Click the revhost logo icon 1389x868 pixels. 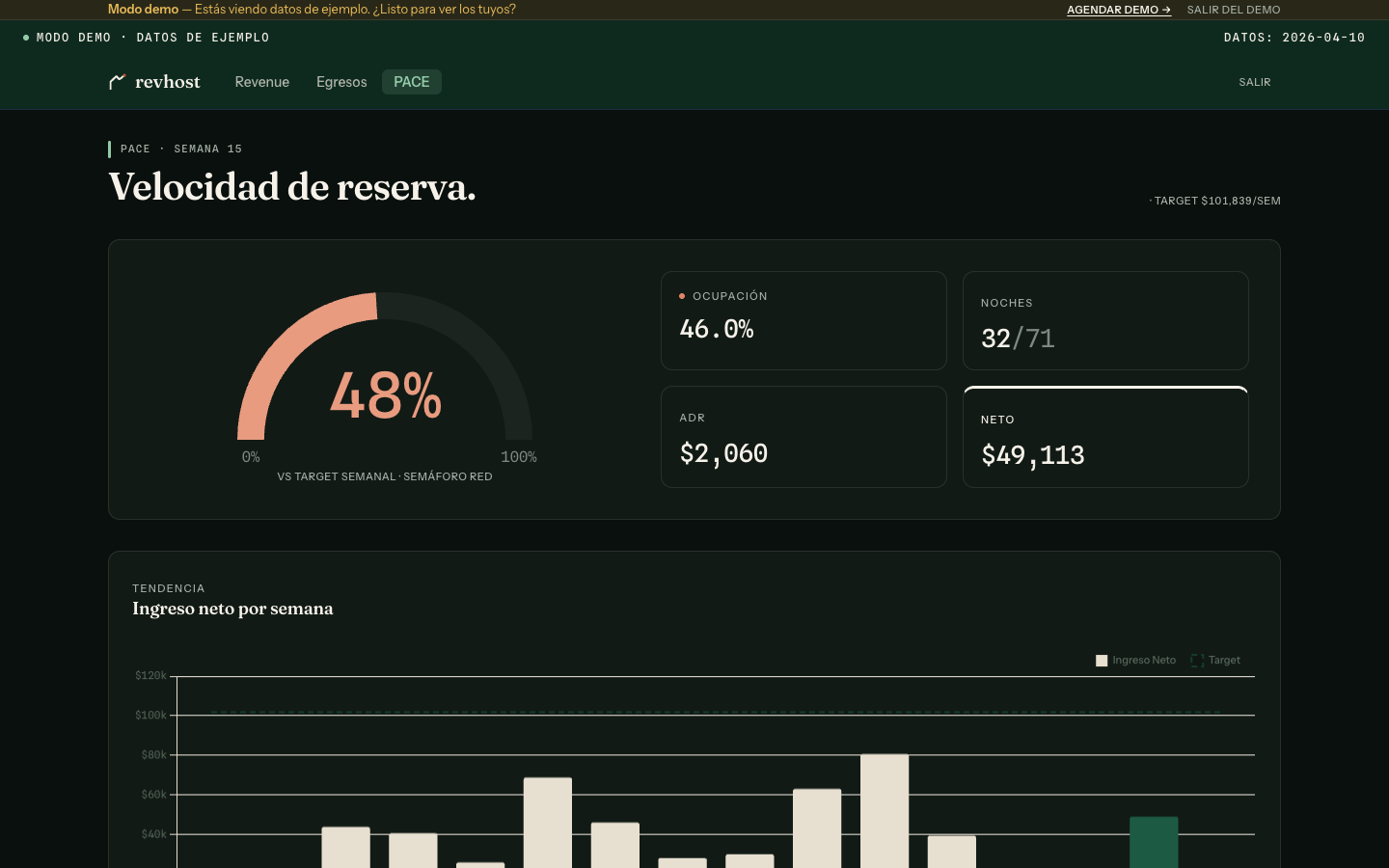[118, 82]
